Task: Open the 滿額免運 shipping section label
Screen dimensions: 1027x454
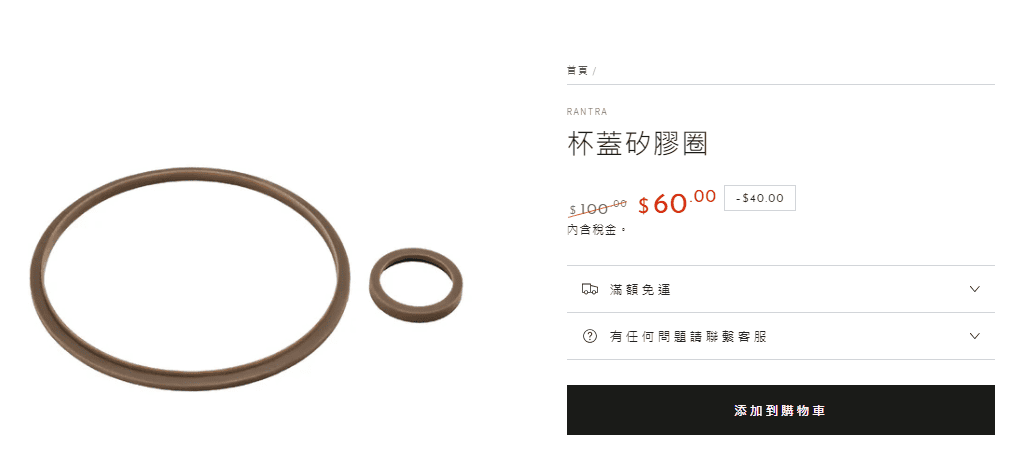Action: click(x=640, y=290)
